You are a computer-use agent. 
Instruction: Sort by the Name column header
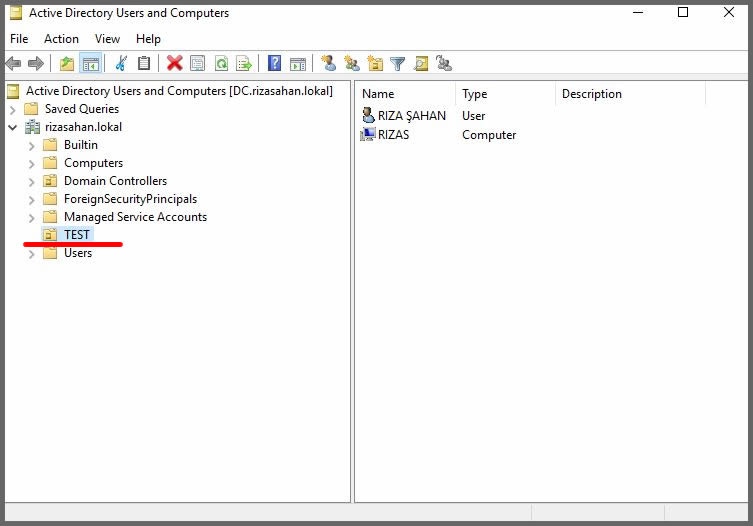405,94
